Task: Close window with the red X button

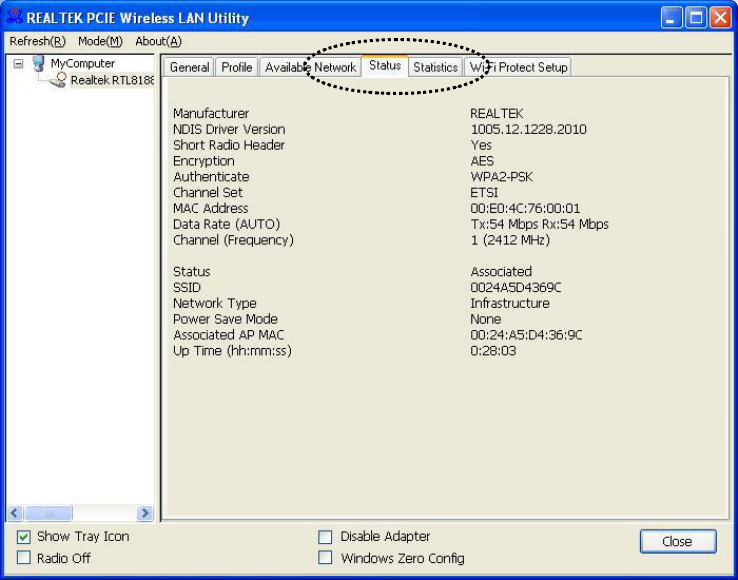Action: tap(721, 18)
